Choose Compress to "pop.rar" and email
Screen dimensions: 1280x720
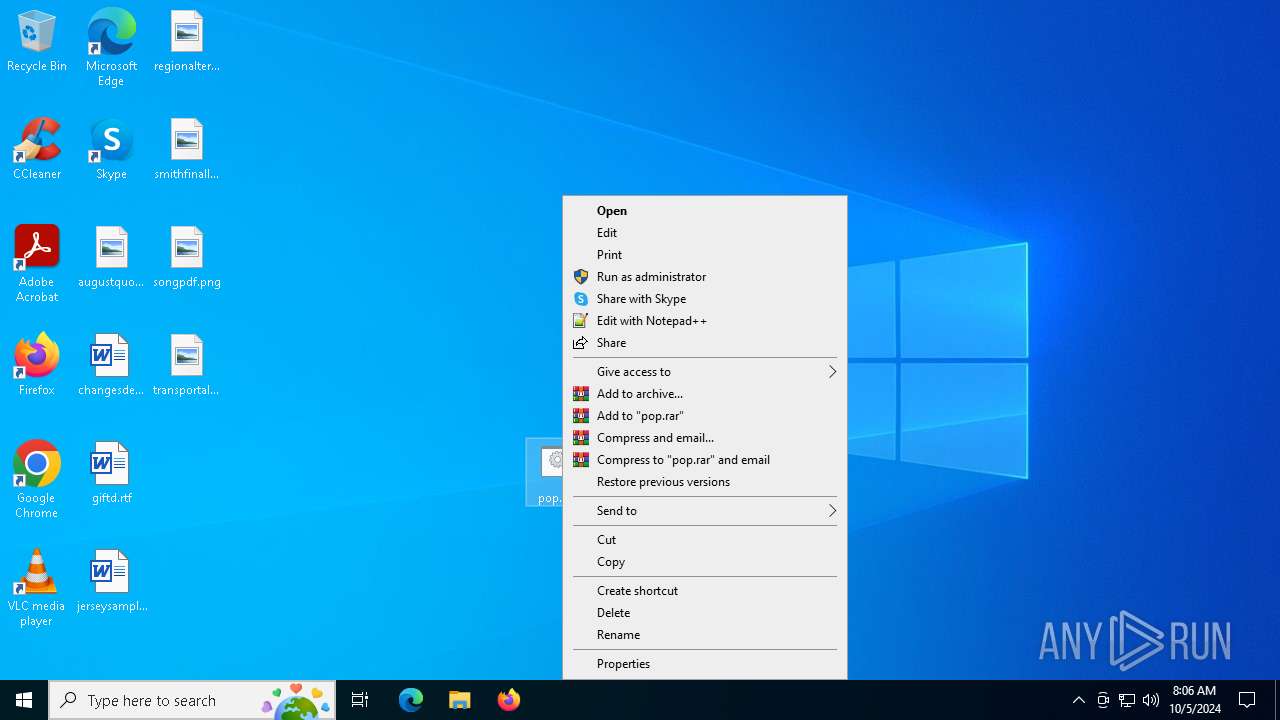[x=705, y=460]
